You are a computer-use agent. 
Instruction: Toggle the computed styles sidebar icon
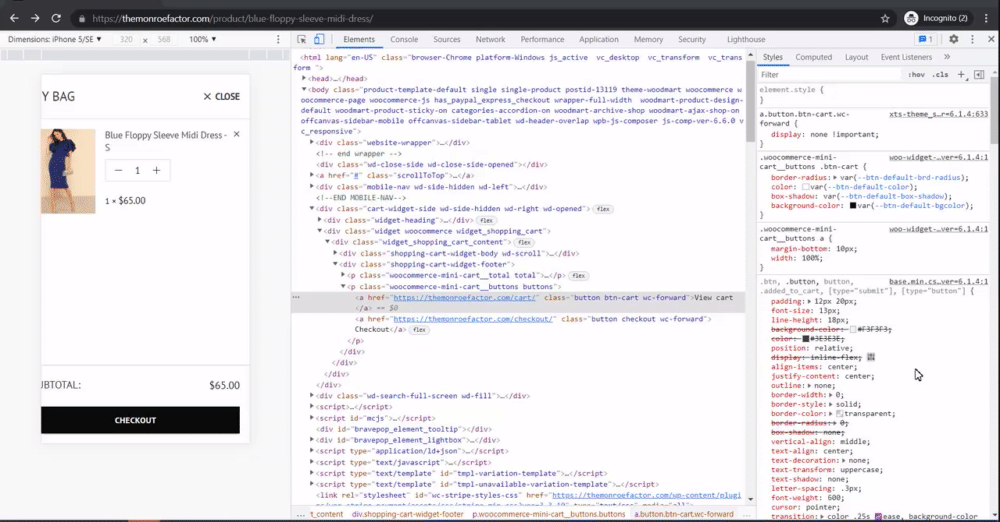979,75
